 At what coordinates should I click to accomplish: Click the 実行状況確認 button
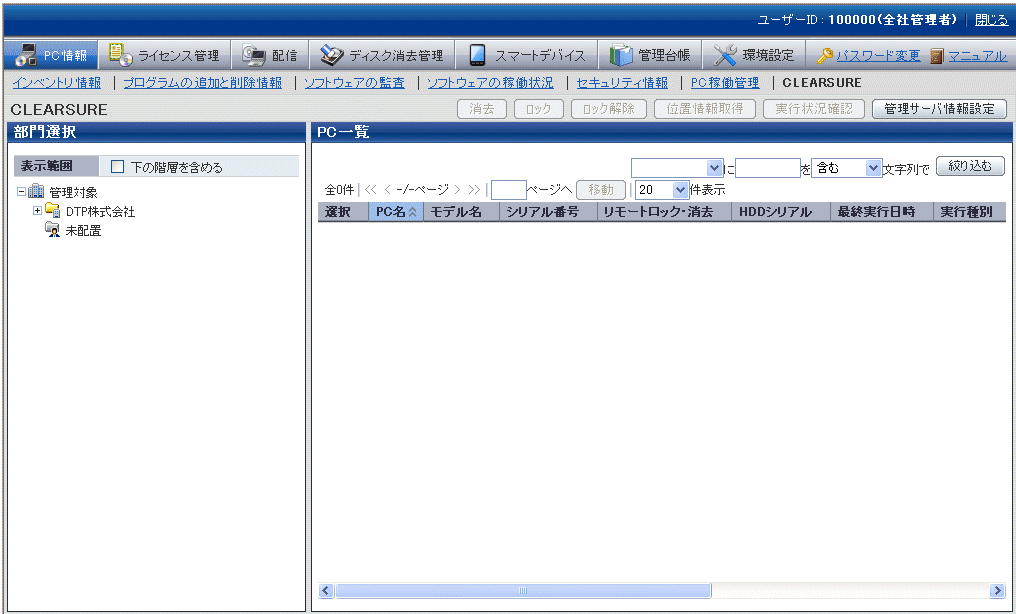click(x=814, y=109)
